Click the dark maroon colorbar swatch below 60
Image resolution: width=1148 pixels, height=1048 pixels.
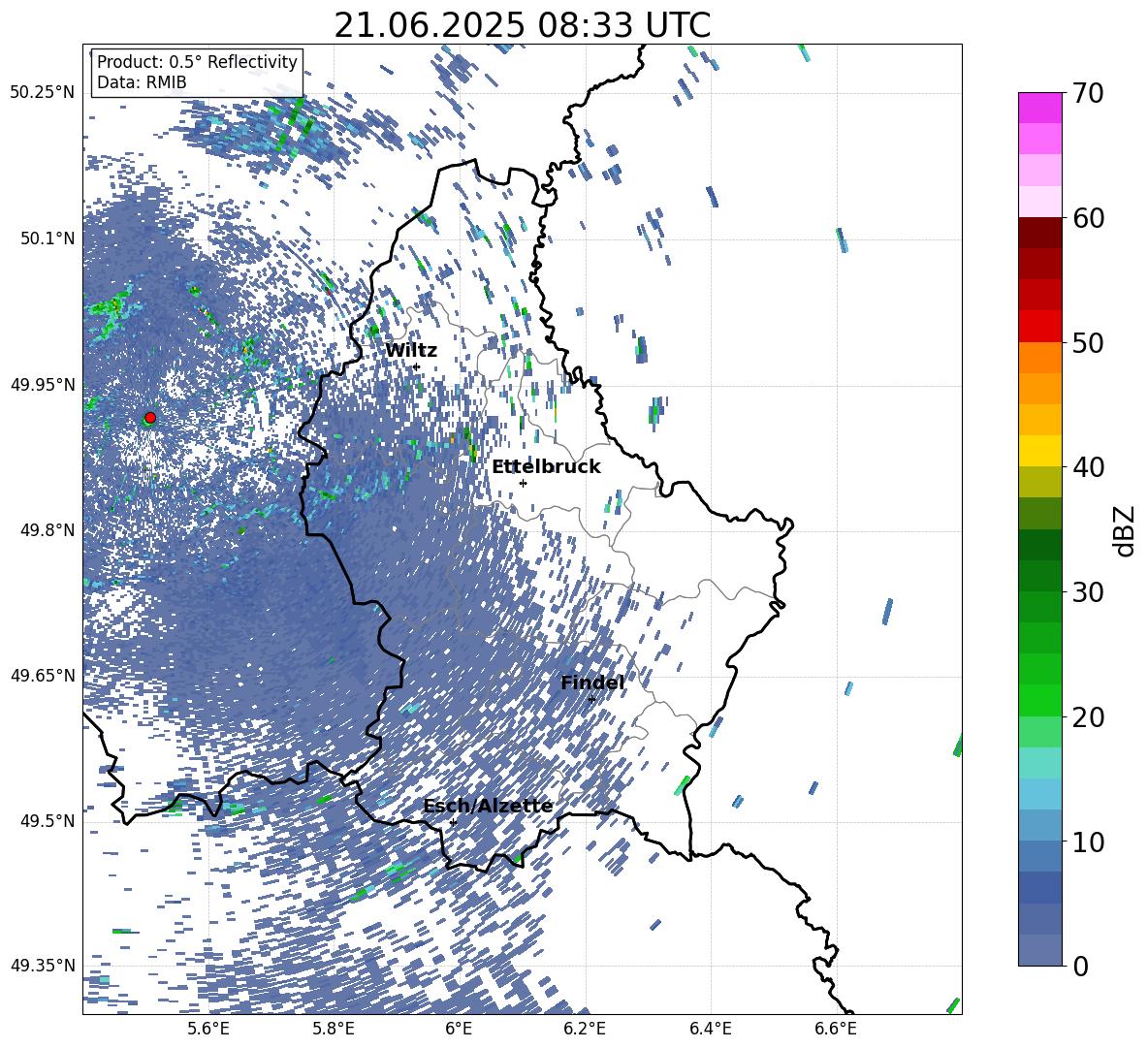(1039, 232)
